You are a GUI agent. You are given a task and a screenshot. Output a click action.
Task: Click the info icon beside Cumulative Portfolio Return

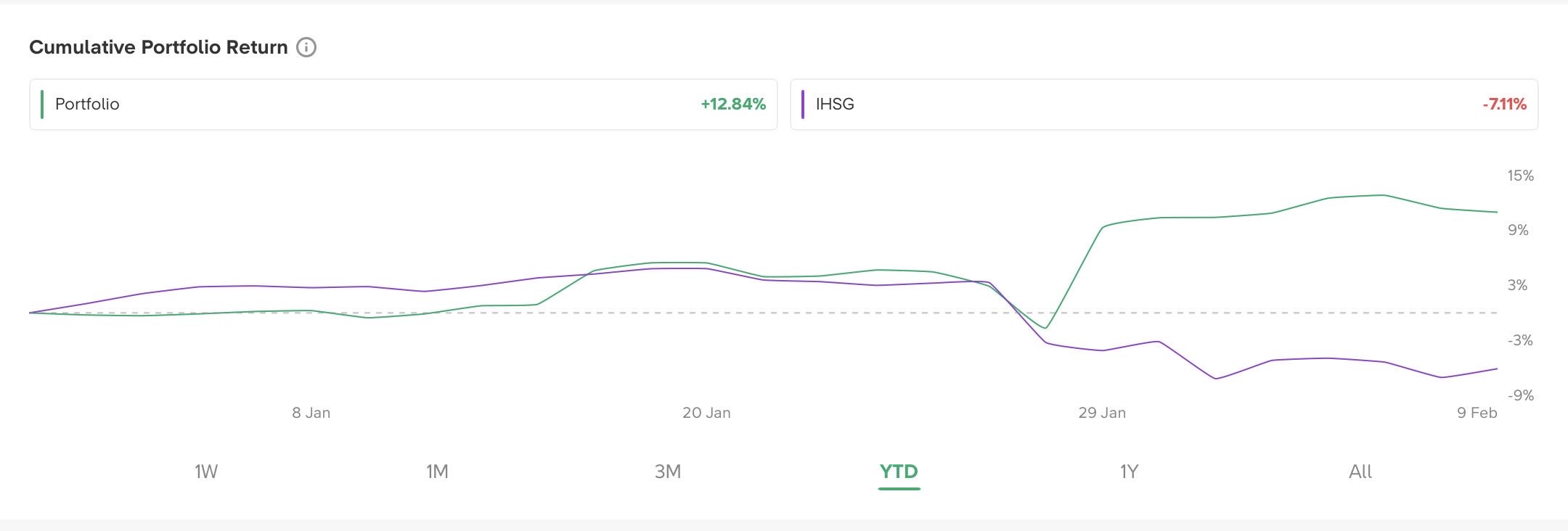tap(306, 48)
